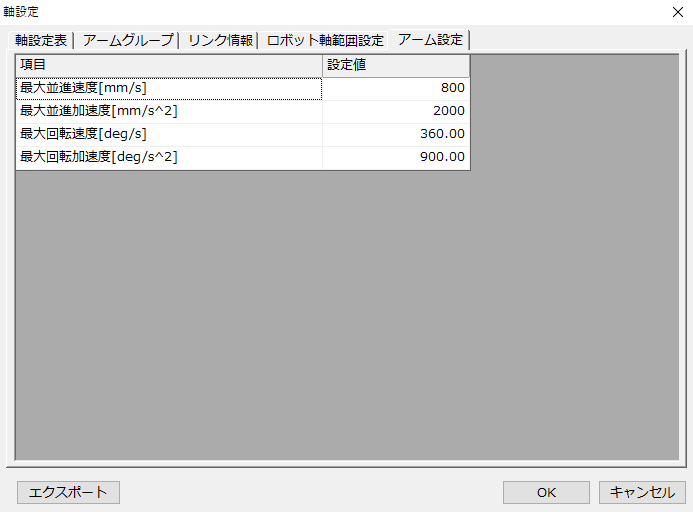This screenshot has width=693, height=512.
Task: Close the 軸設定 dialog window
Action: 675,11
